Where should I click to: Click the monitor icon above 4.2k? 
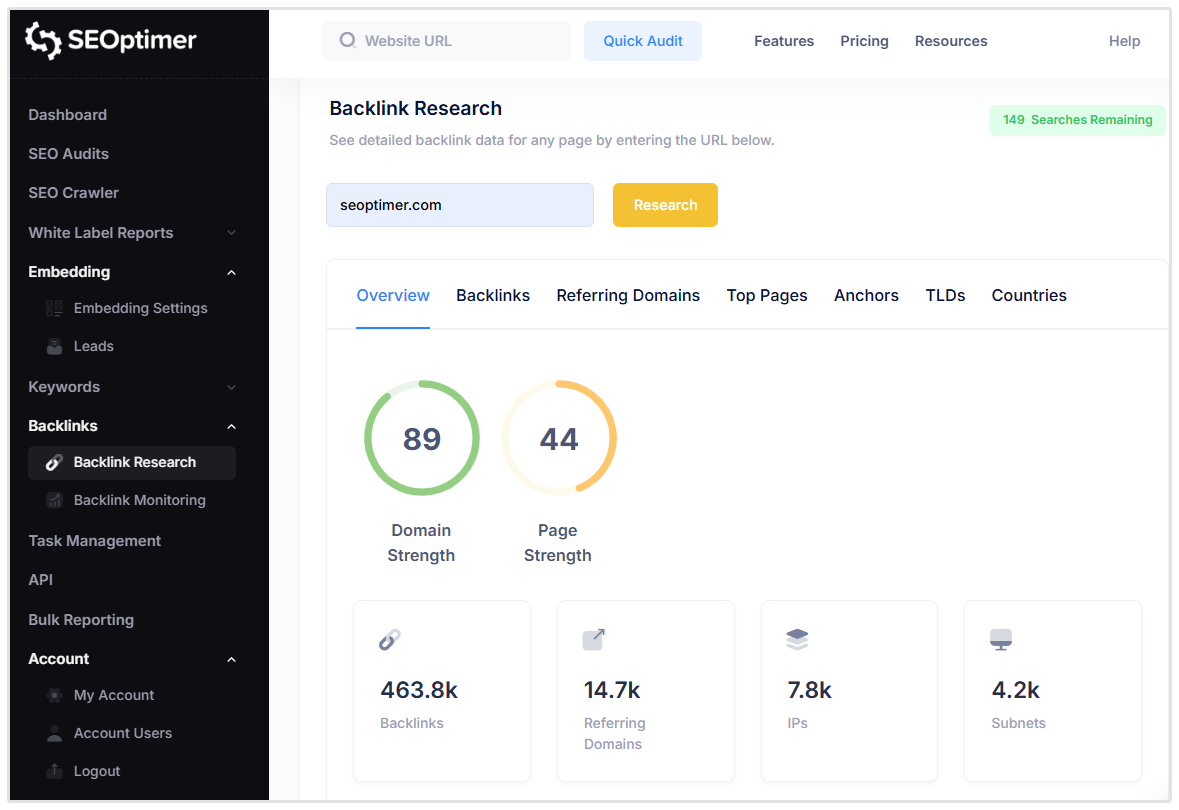(1001, 640)
